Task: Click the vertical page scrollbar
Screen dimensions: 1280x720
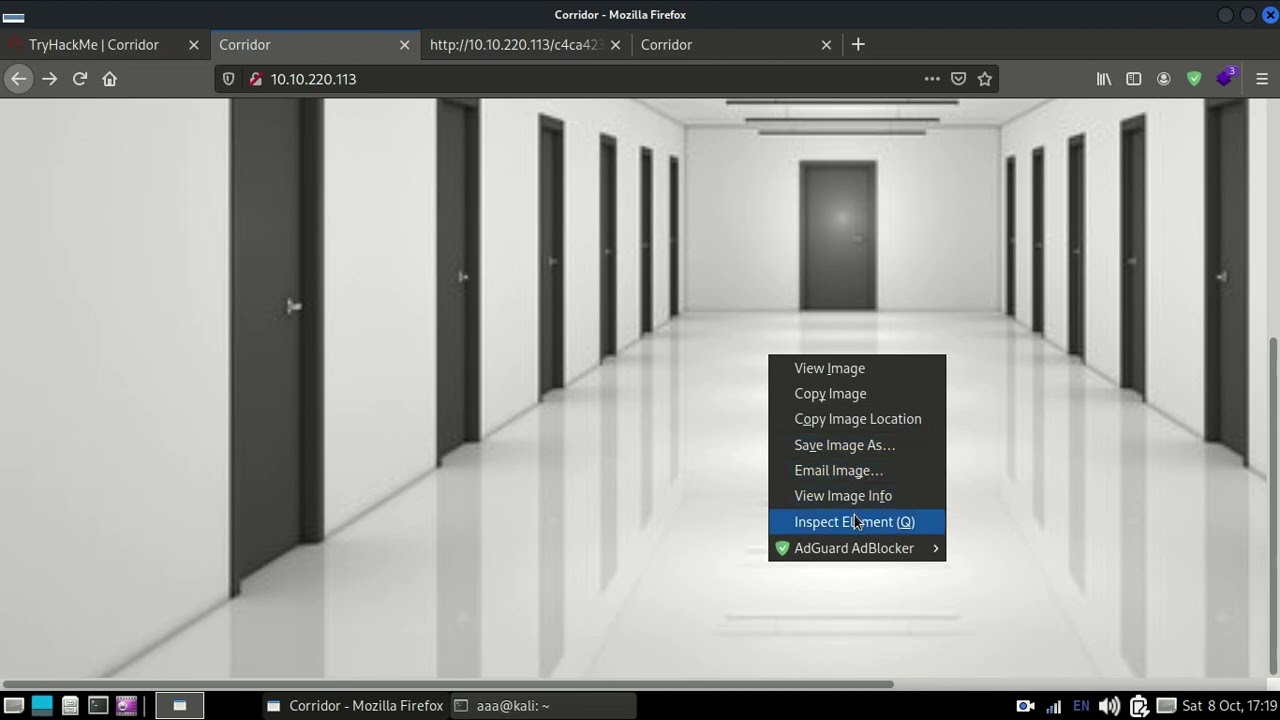Action: (1273, 504)
